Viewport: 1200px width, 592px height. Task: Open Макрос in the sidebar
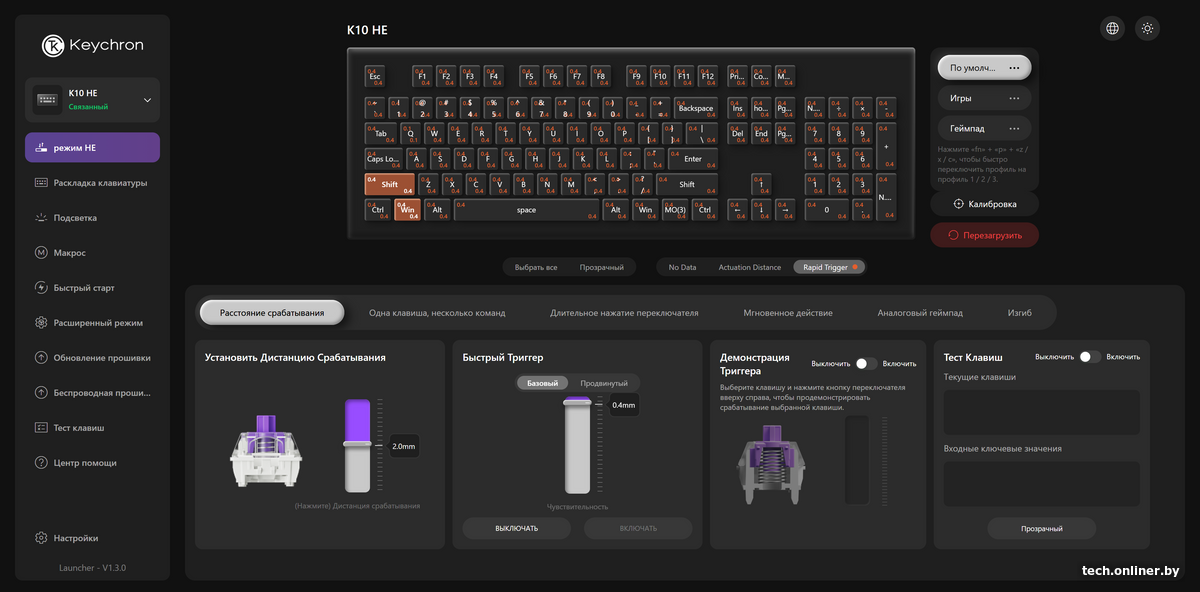(x=92, y=253)
